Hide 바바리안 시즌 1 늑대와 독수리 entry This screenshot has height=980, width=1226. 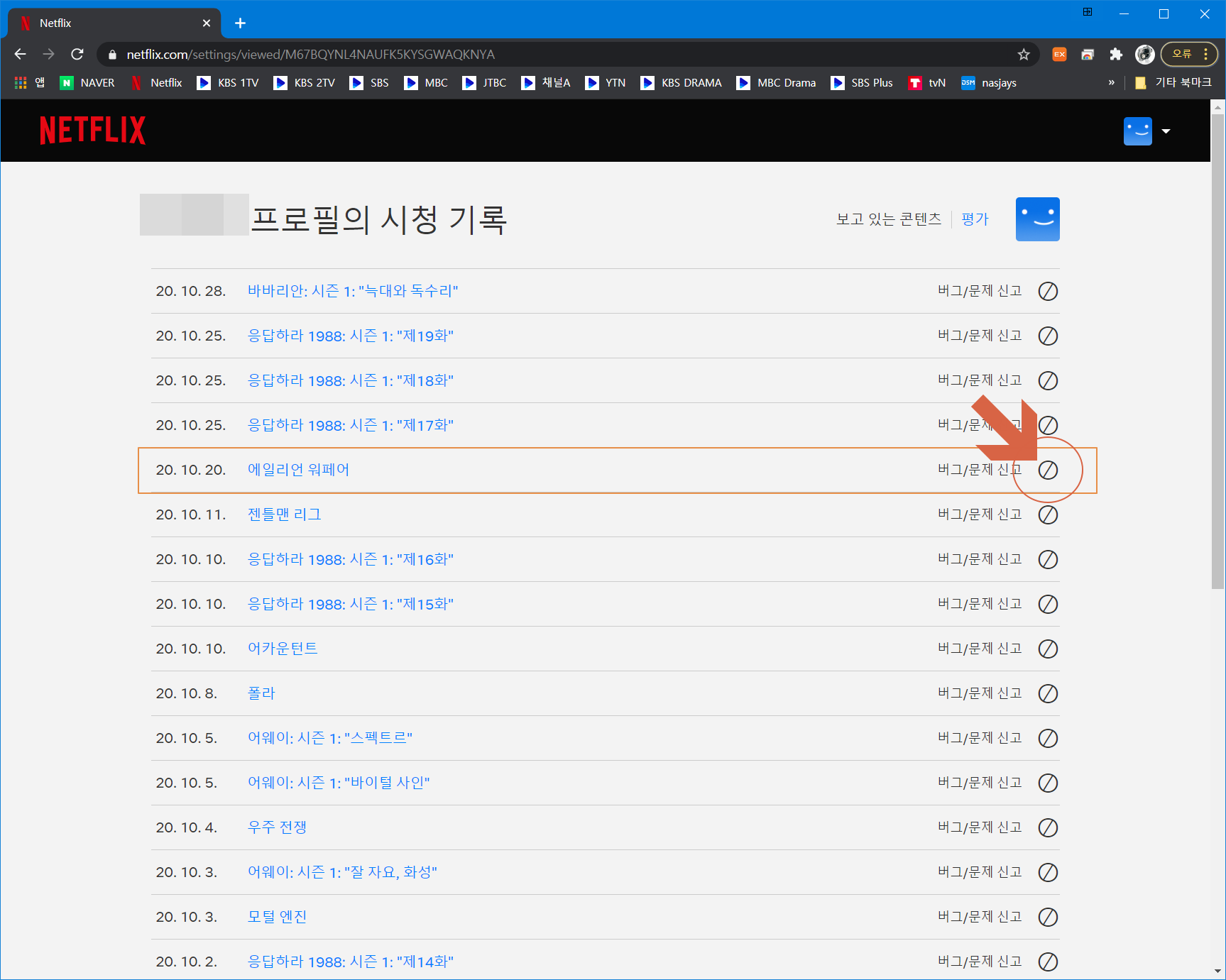[1048, 291]
